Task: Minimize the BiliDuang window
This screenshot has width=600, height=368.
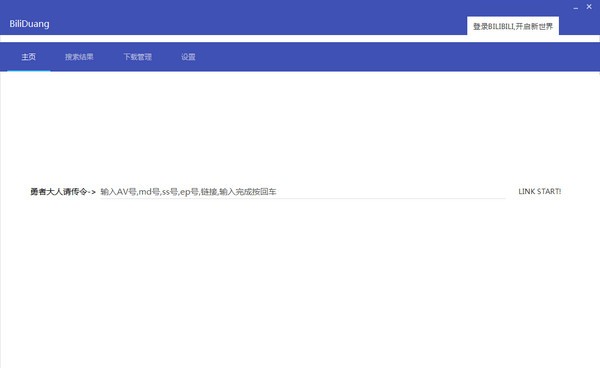Action: coord(576,7)
